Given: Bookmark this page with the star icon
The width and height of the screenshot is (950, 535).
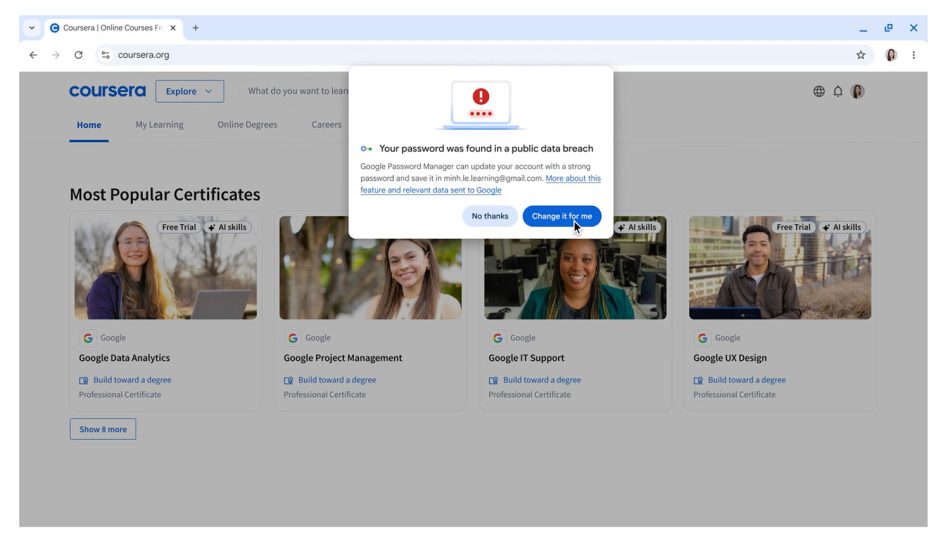Looking at the screenshot, I should click(x=860, y=55).
